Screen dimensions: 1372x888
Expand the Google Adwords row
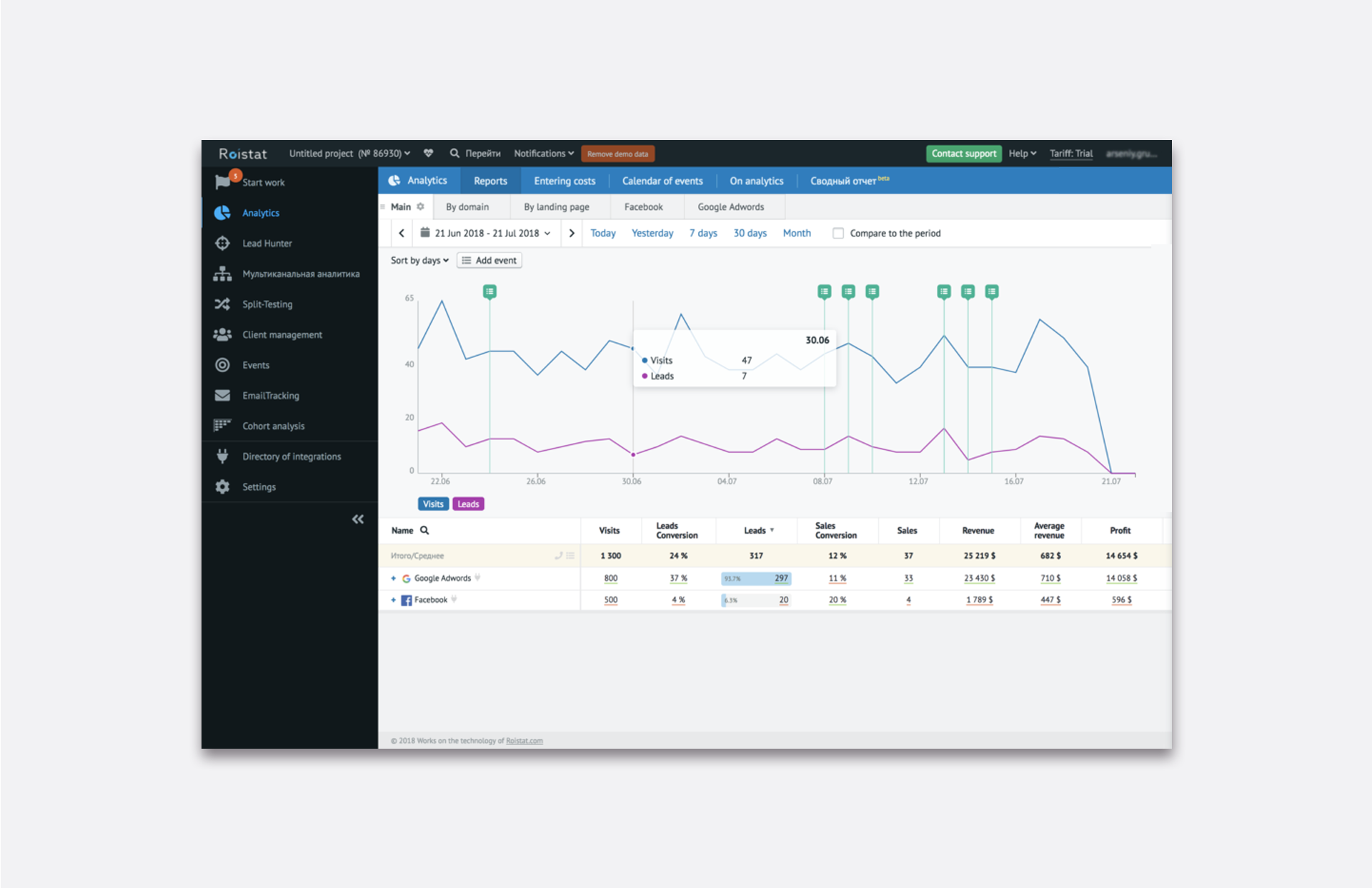click(393, 578)
